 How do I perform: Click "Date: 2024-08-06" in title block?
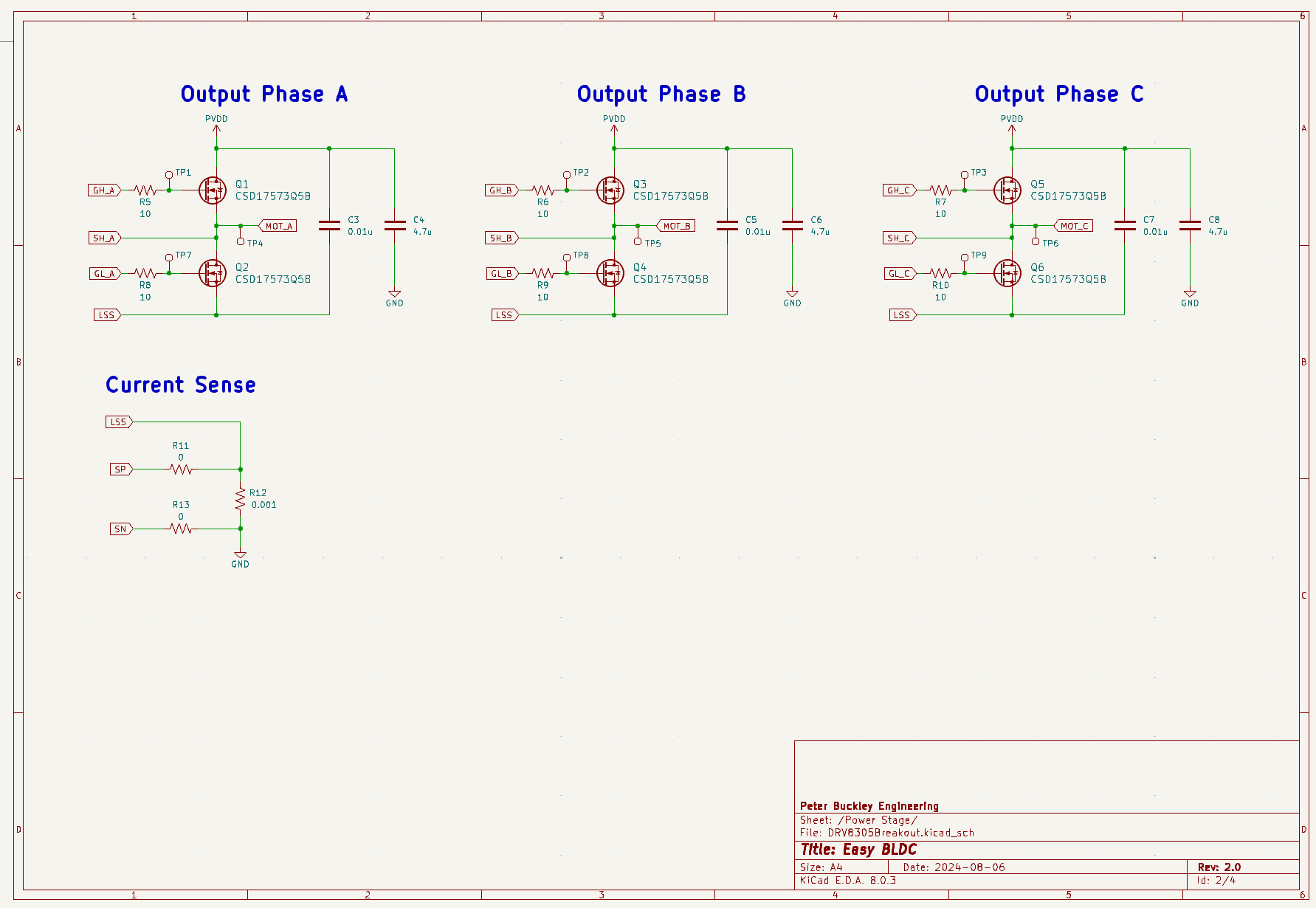(954, 867)
